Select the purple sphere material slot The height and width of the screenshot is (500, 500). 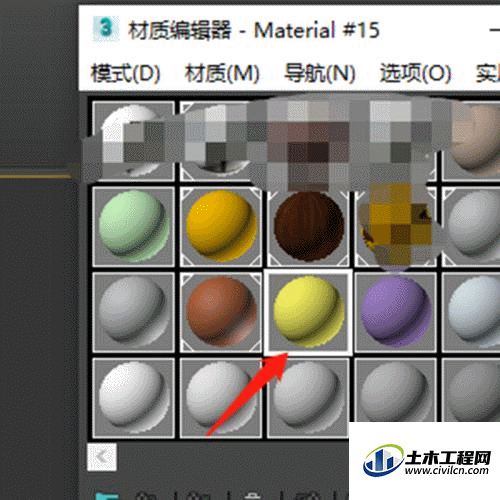[x=396, y=312]
